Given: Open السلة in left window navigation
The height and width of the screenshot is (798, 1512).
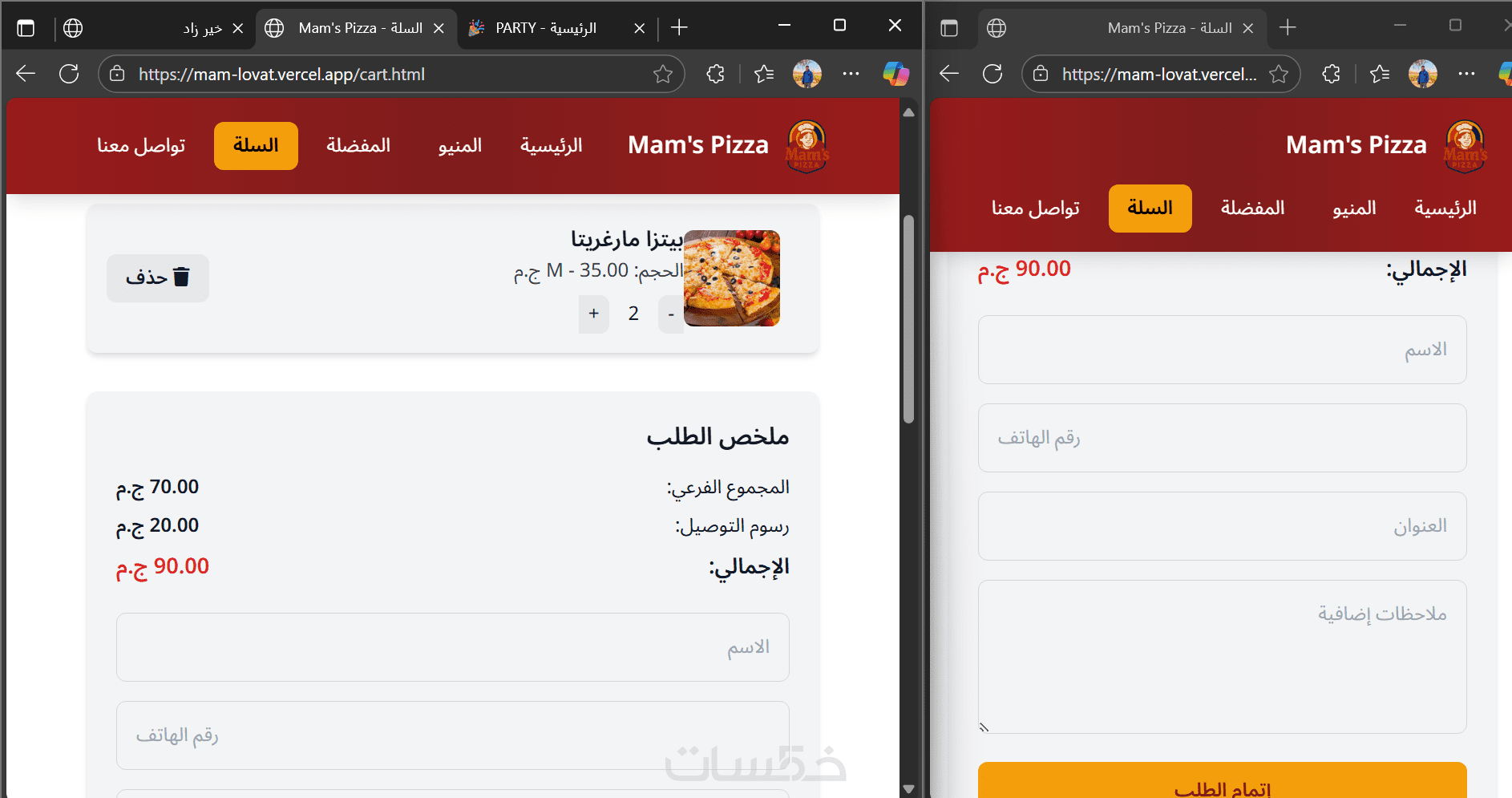Looking at the screenshot, I should click(x=256, y=145).
